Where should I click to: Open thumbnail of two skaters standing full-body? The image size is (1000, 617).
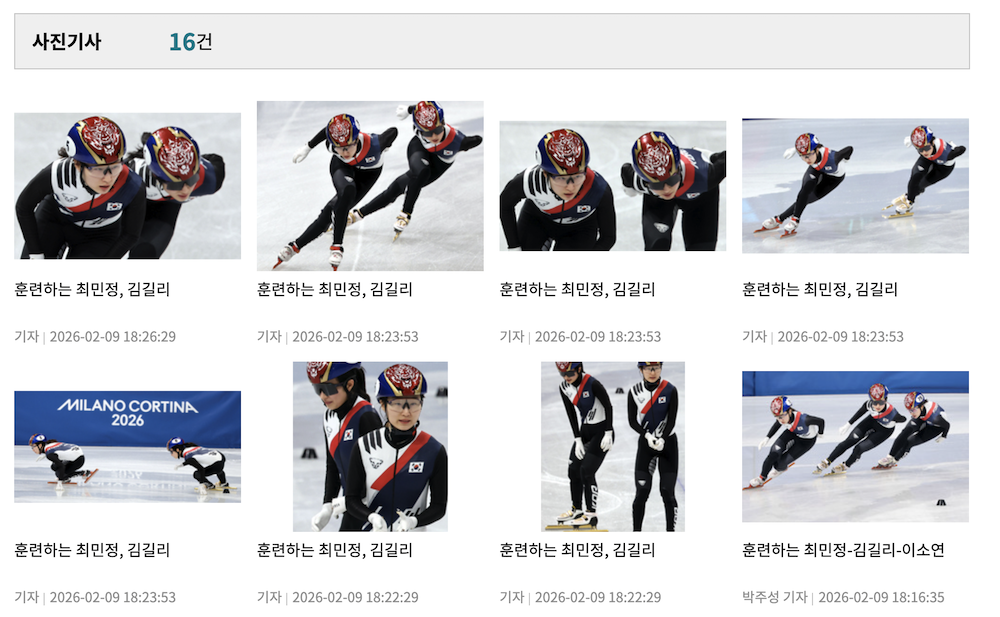point(613,447)
